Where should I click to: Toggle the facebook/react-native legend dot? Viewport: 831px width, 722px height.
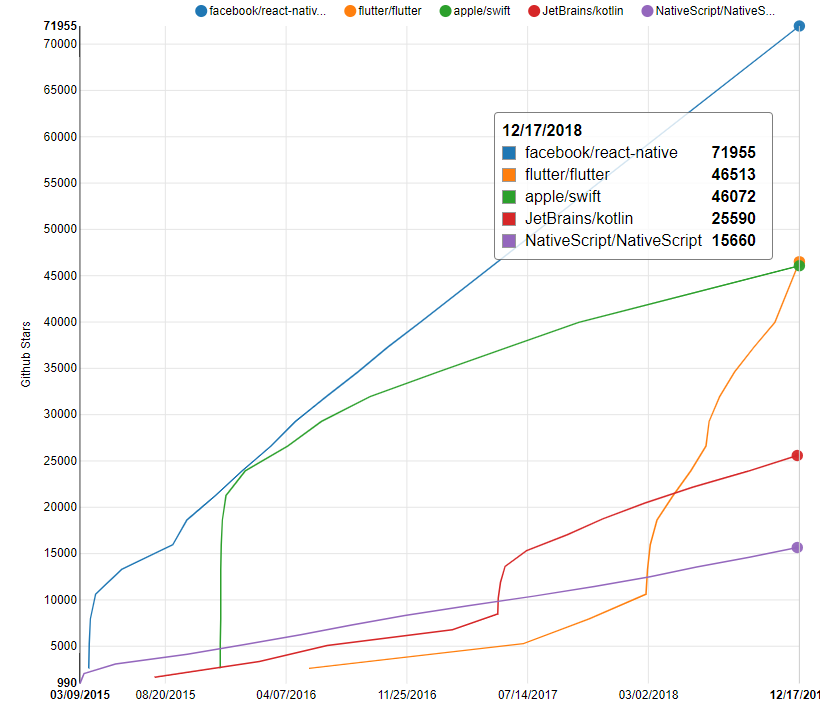201,11
